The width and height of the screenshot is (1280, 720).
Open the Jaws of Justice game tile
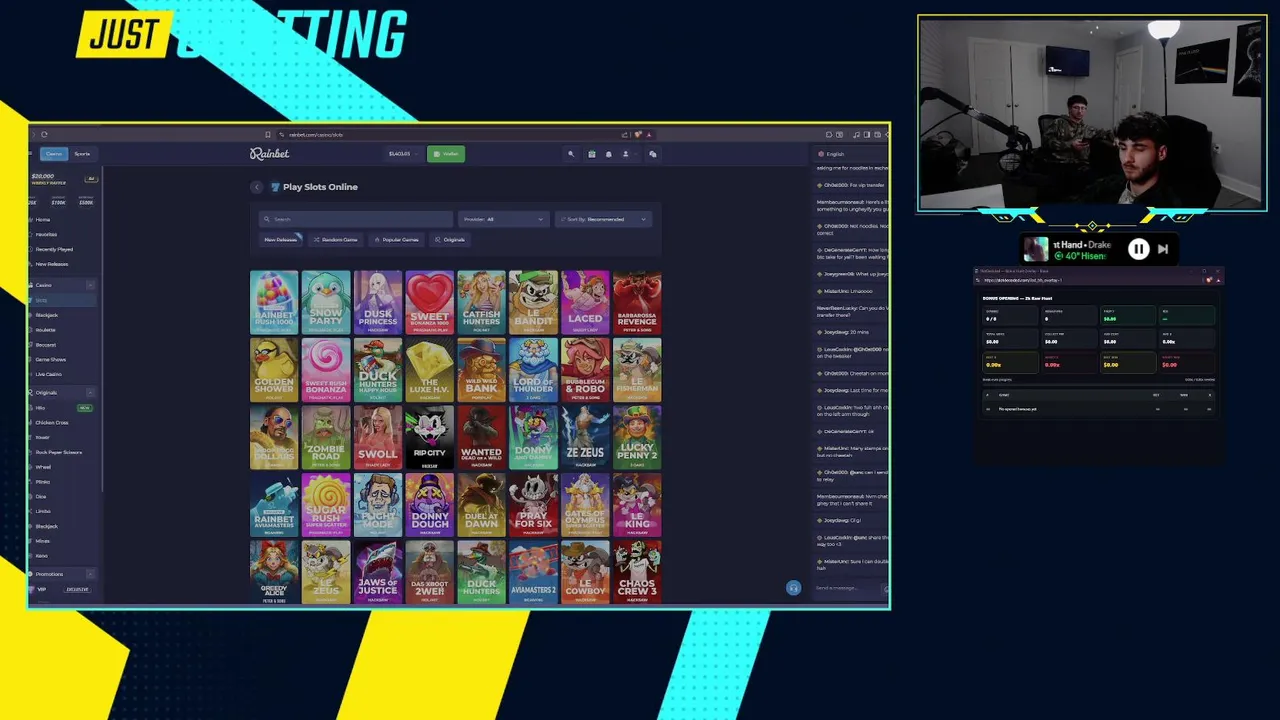tap(378, 573)
